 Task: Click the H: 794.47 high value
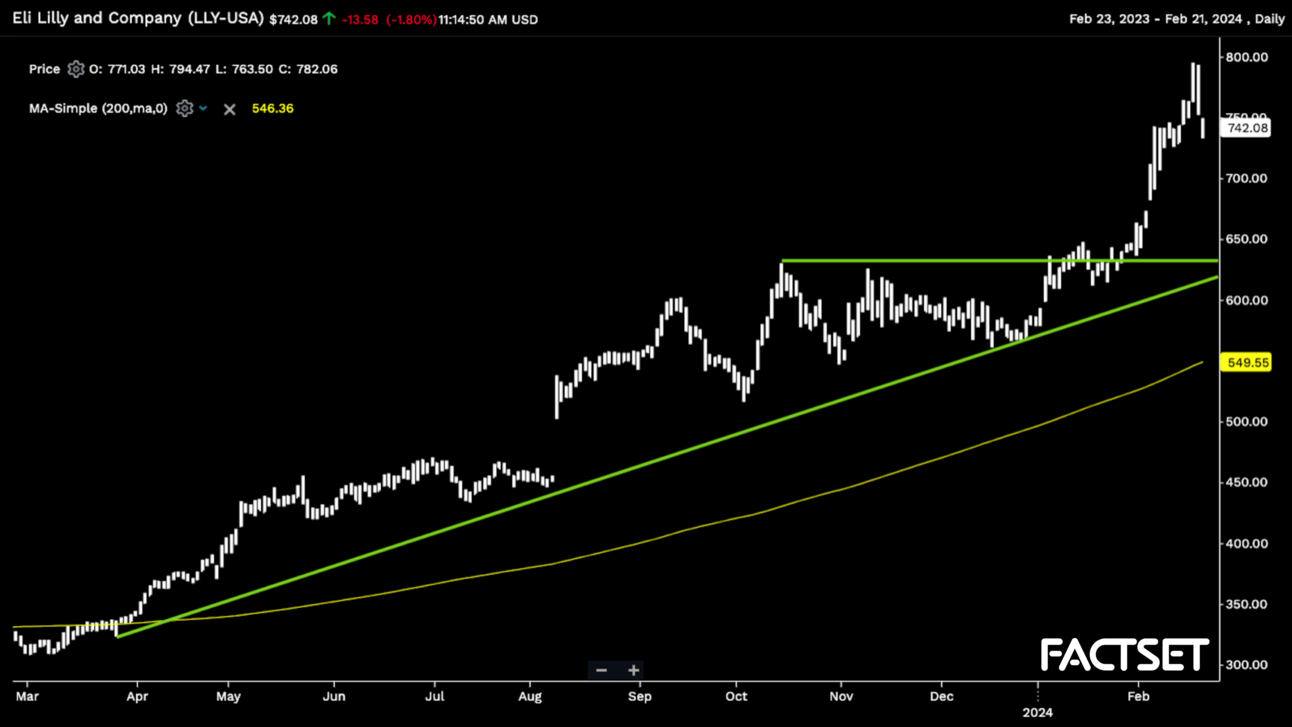(x=181, y=69)
